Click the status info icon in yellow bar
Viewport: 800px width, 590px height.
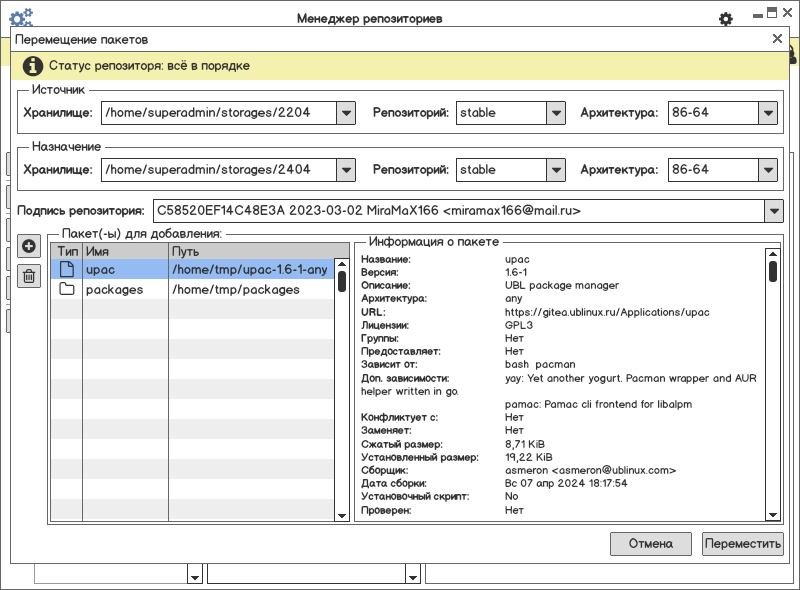pos(32,66)
